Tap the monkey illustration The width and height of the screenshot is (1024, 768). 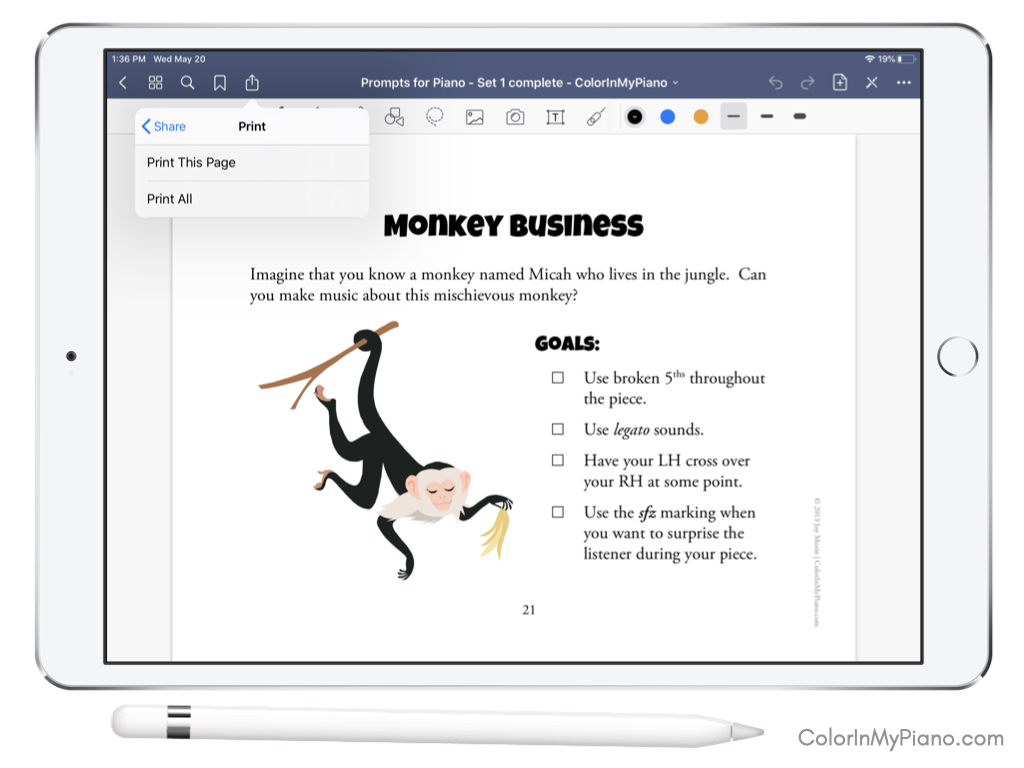(x=385, y=451)
